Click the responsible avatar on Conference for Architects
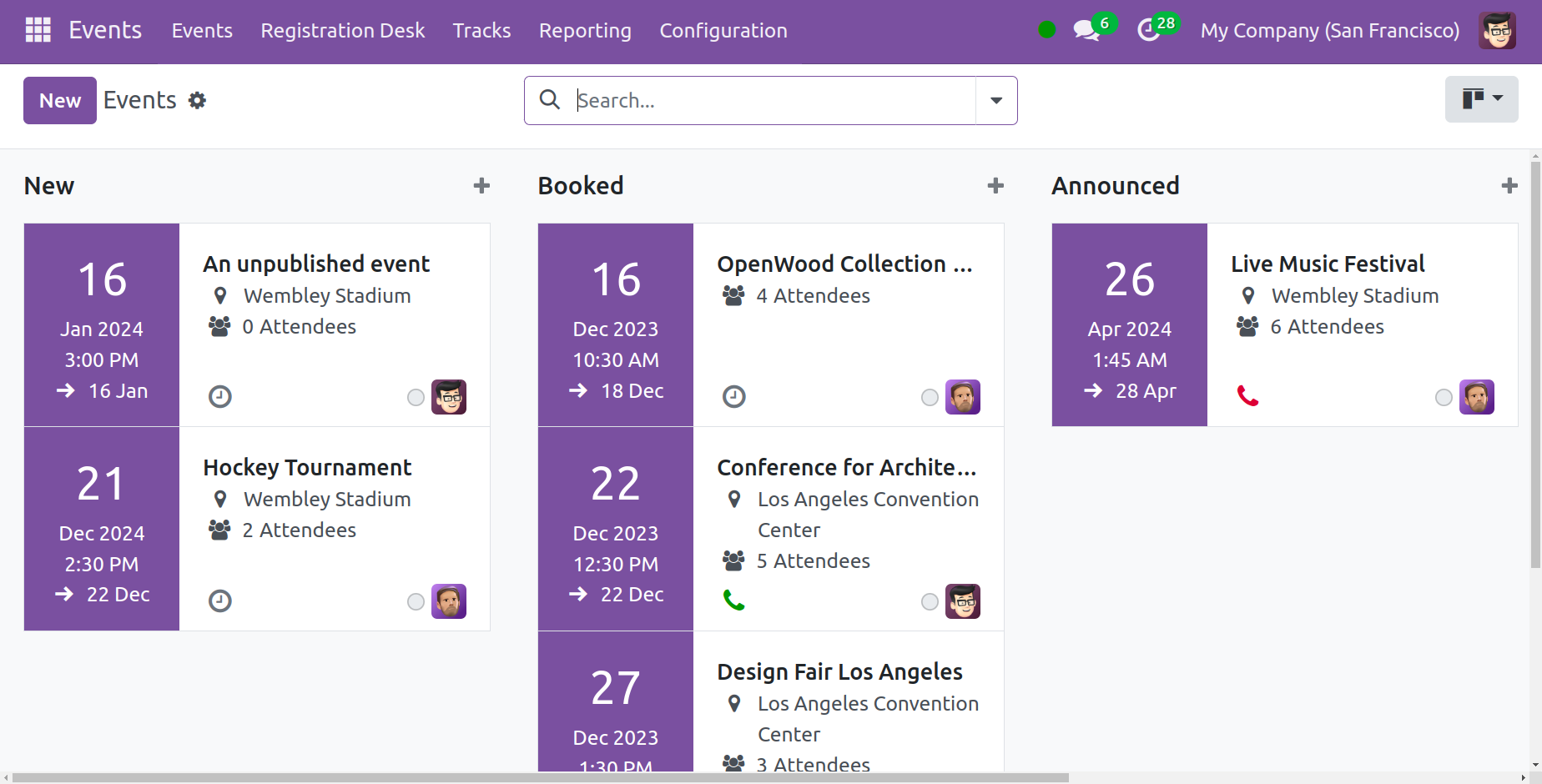 coord(963,601)
